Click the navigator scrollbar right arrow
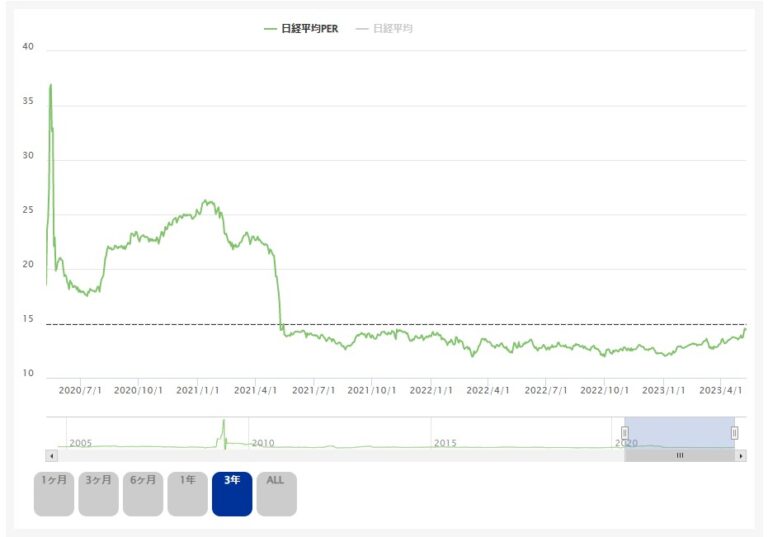Viewport: 768px width, 537px height. pyautogui.click(x=741, y=455)
